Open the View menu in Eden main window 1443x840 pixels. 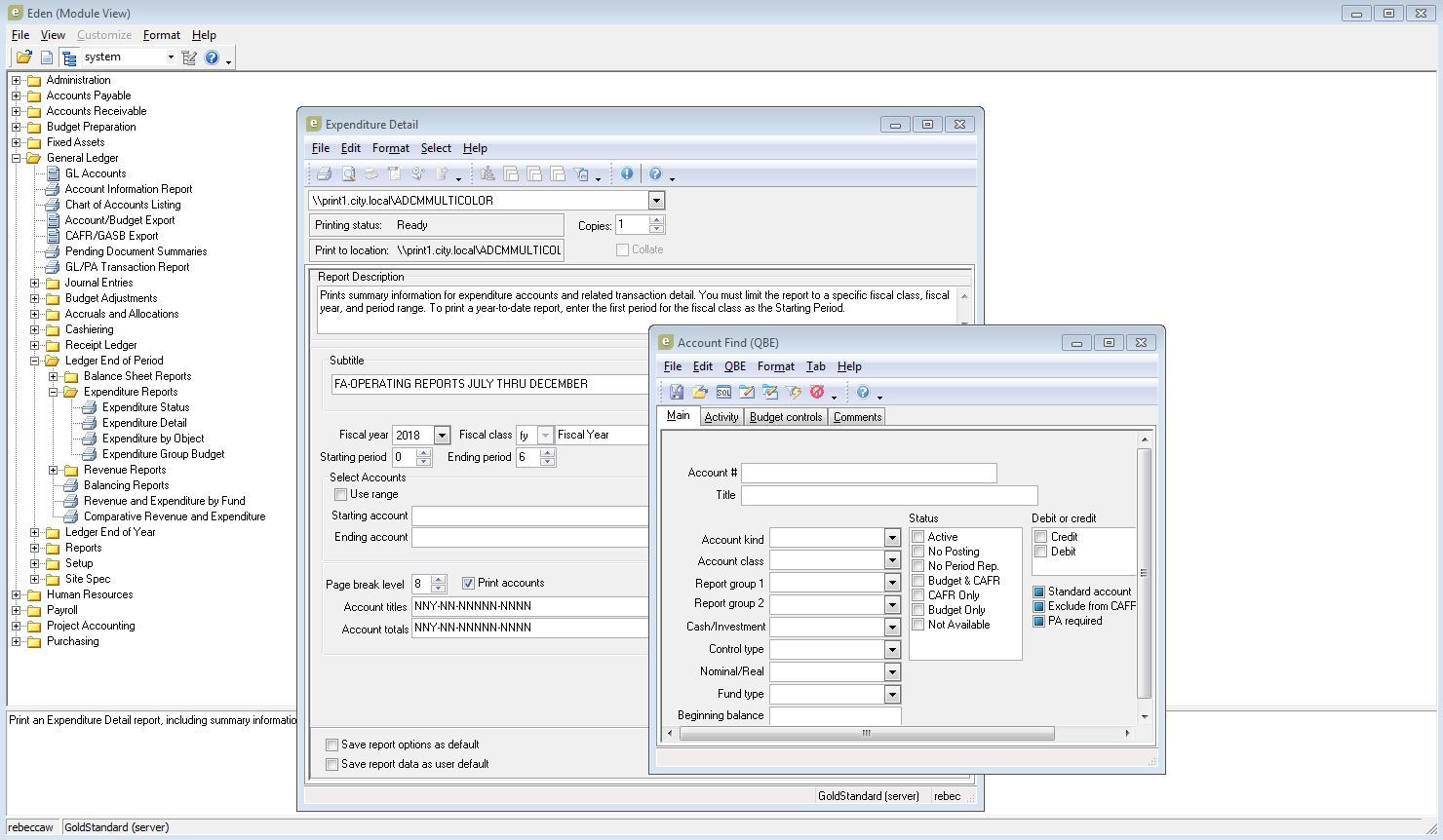pos(53,35)
